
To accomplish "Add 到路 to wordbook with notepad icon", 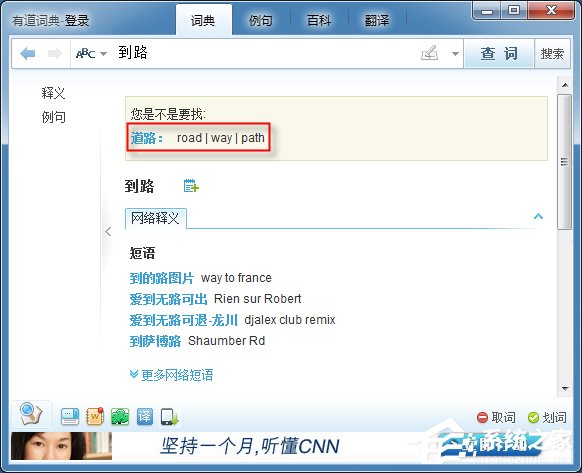I will [191, 185].
